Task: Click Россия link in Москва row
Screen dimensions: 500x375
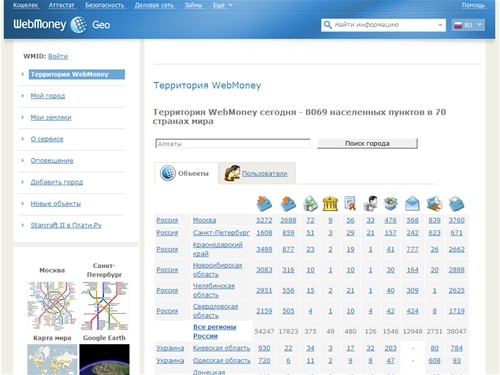Action: [x=167, y=220]
